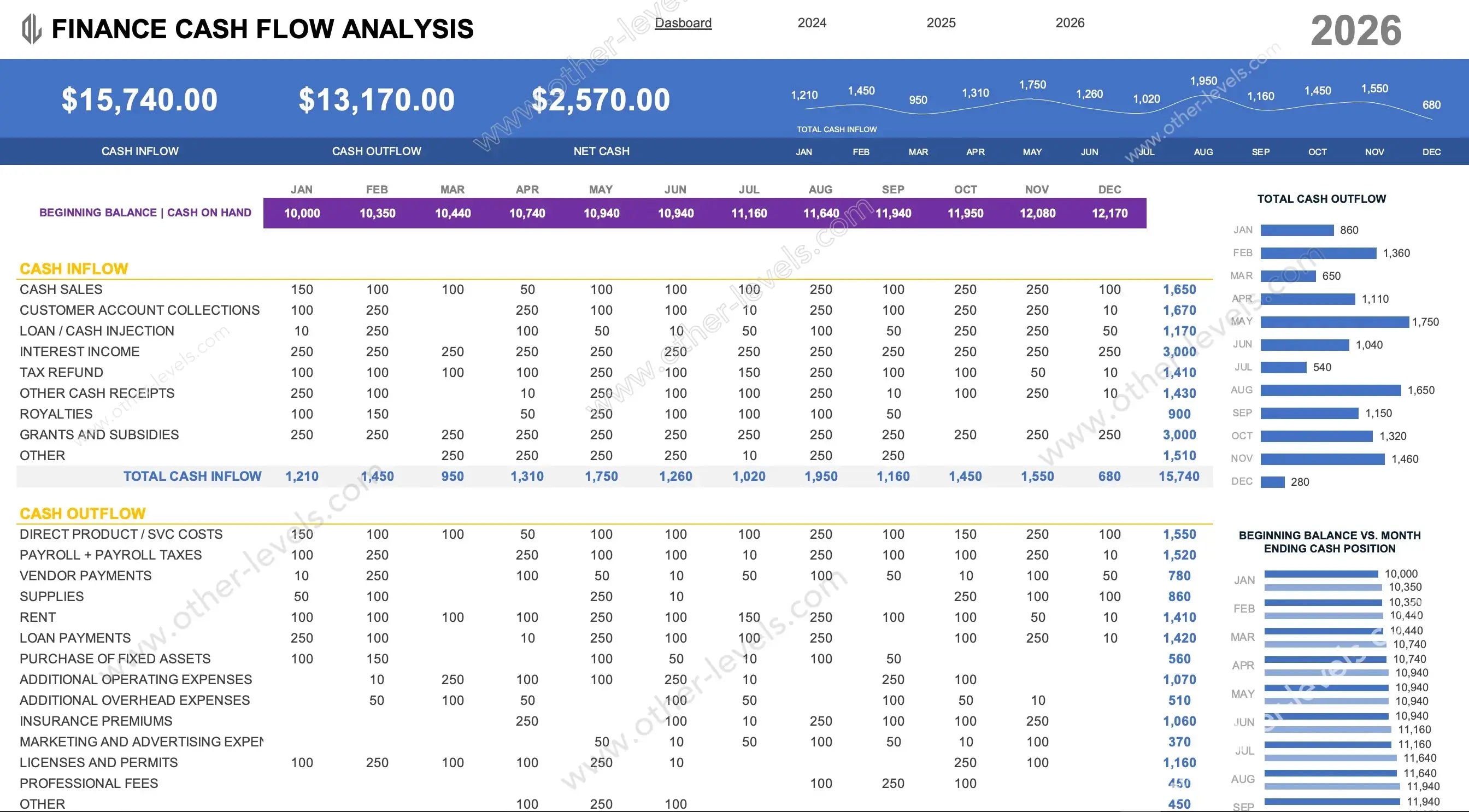
Task: Click the $2,570.00 net cash value
Action: click(601, 100)
